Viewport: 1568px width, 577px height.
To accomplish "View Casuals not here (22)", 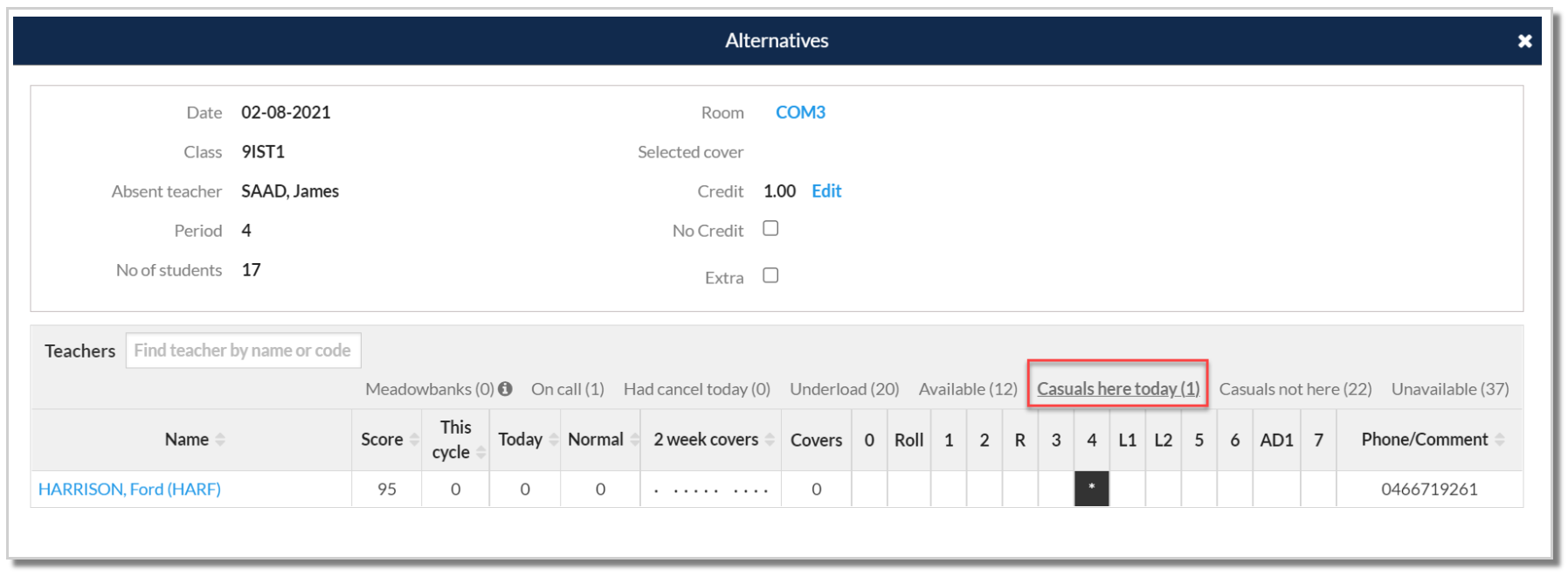I will pos(1295,389).
